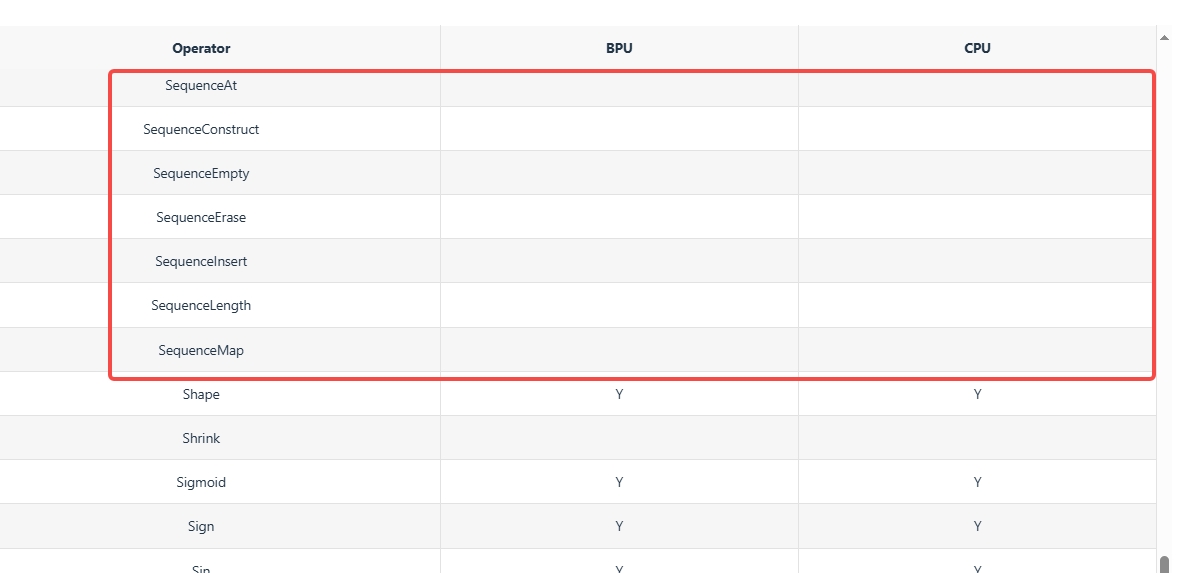The width and height of the screenshot is (1186, 573).
Task: Select the SequenceConstruct operator cell
Action: coord(201,130)
